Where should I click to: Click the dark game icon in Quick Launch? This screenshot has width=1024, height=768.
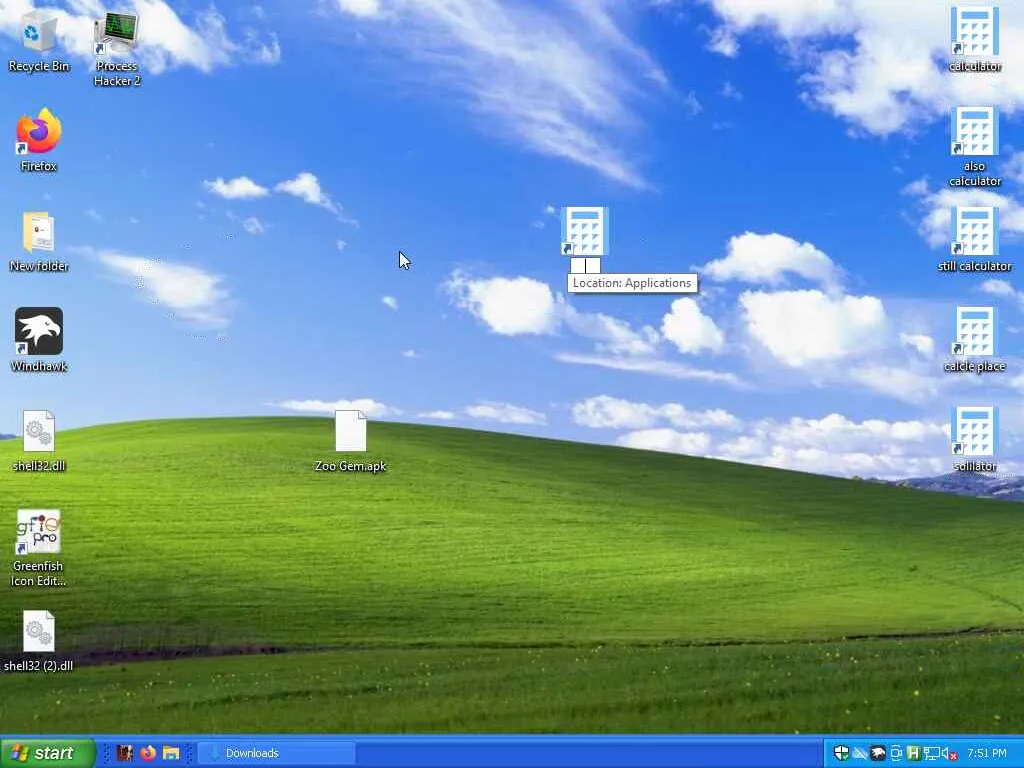(125, 753)
